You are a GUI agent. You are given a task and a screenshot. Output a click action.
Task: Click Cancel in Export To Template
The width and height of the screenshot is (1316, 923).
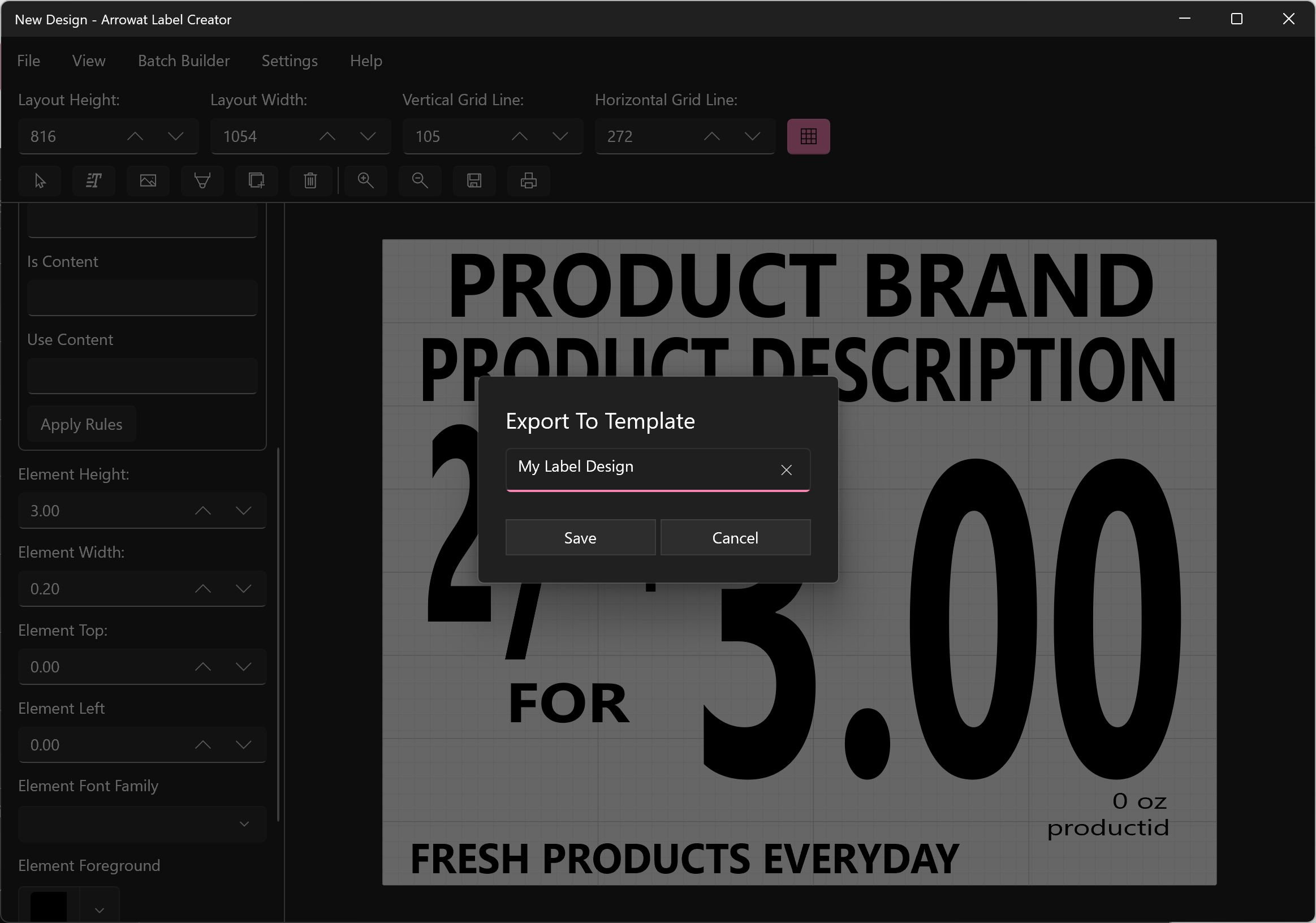coord(735,538)
